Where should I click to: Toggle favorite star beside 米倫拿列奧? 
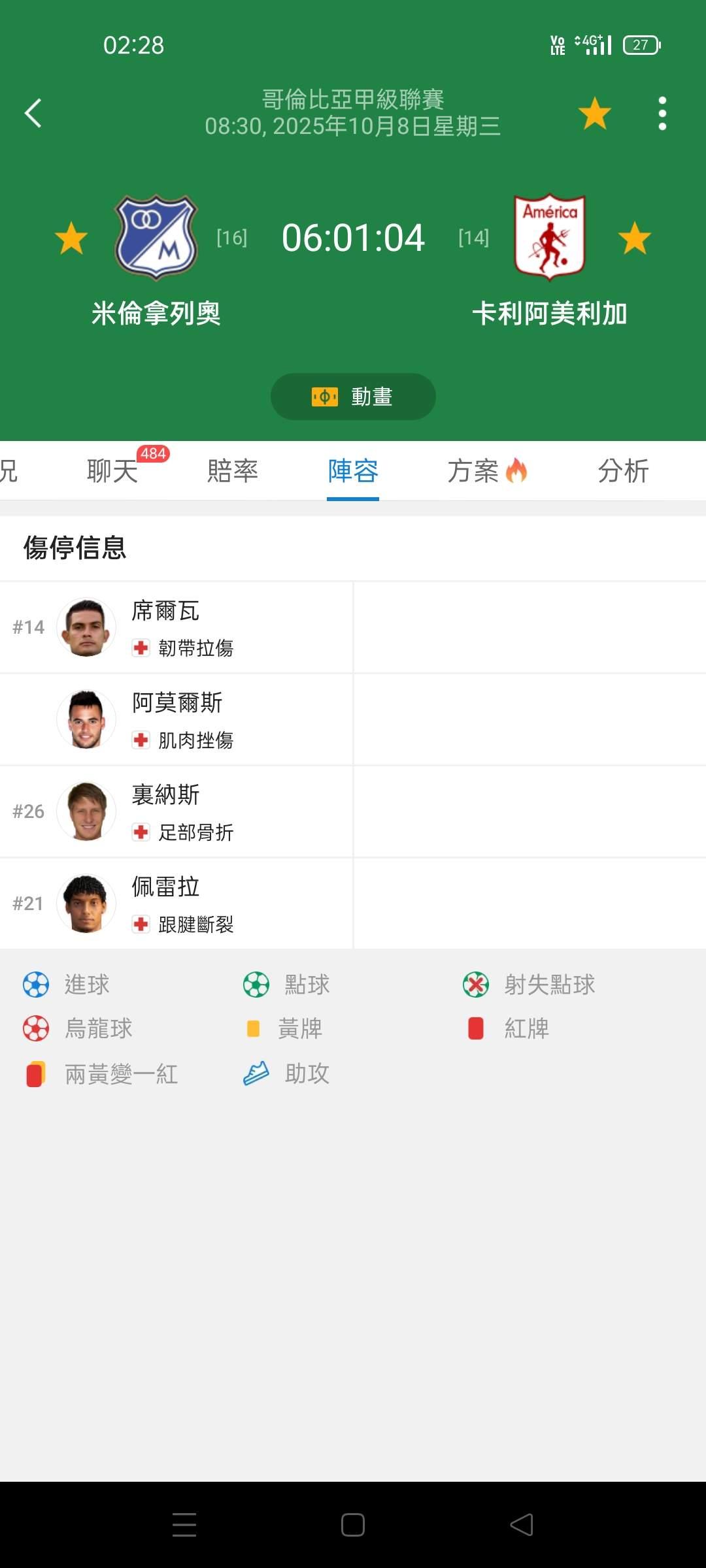click(x=71, y=238)
